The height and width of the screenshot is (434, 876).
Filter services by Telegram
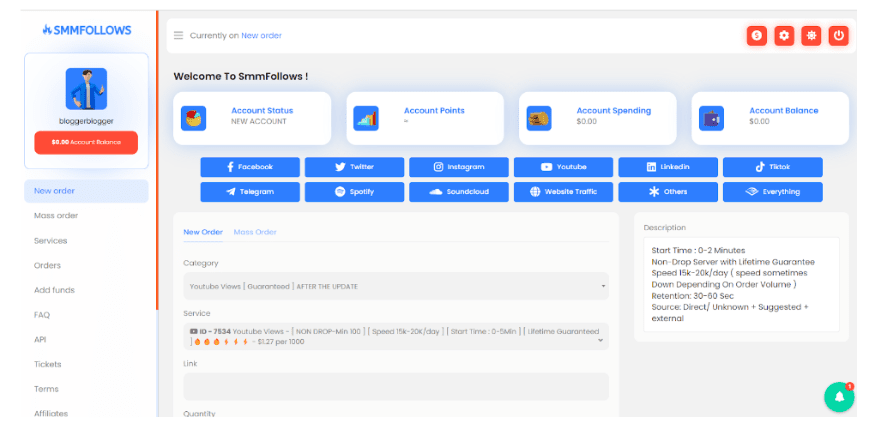point(250,192)
